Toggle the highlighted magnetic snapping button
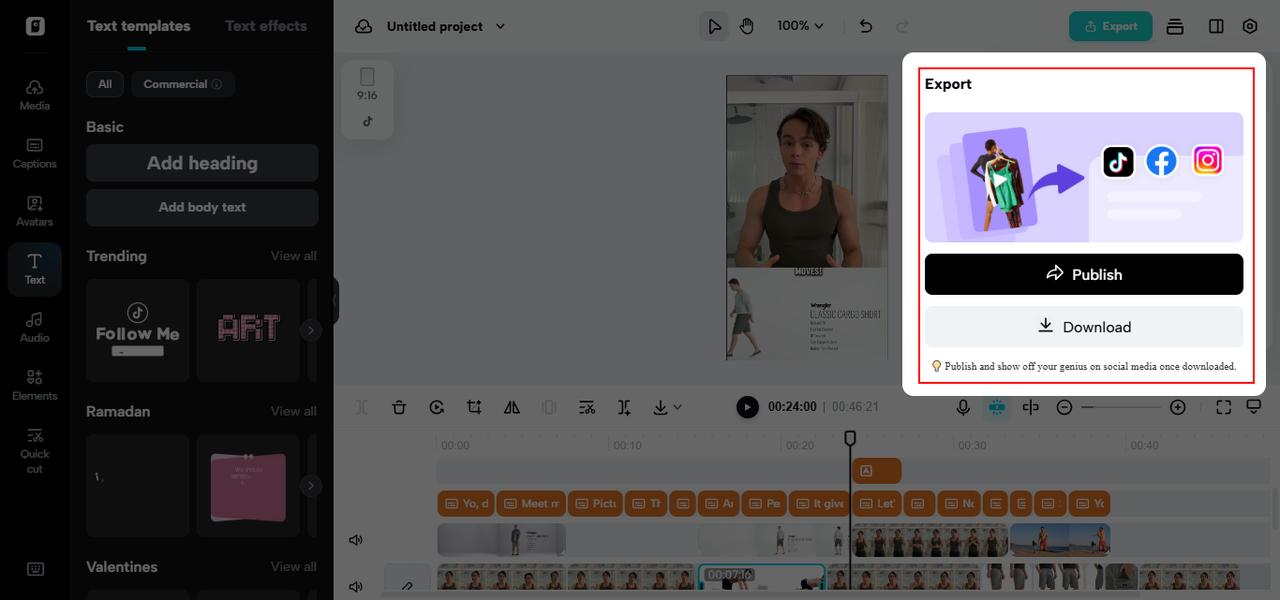Screen dimensions: 1280x600 pyautogui.click(x=996, y=407)
